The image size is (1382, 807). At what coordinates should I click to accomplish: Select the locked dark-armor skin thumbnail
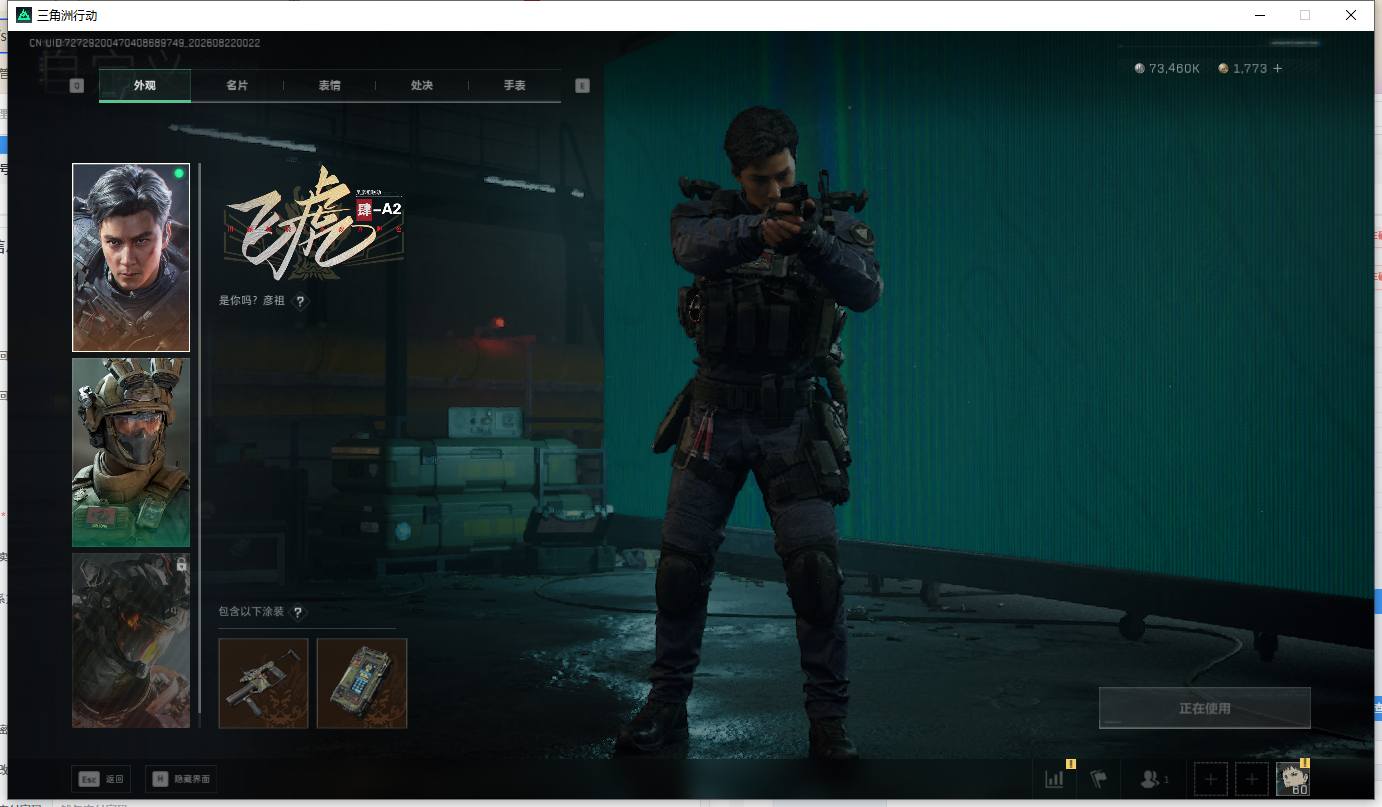(x=131, y=640)
